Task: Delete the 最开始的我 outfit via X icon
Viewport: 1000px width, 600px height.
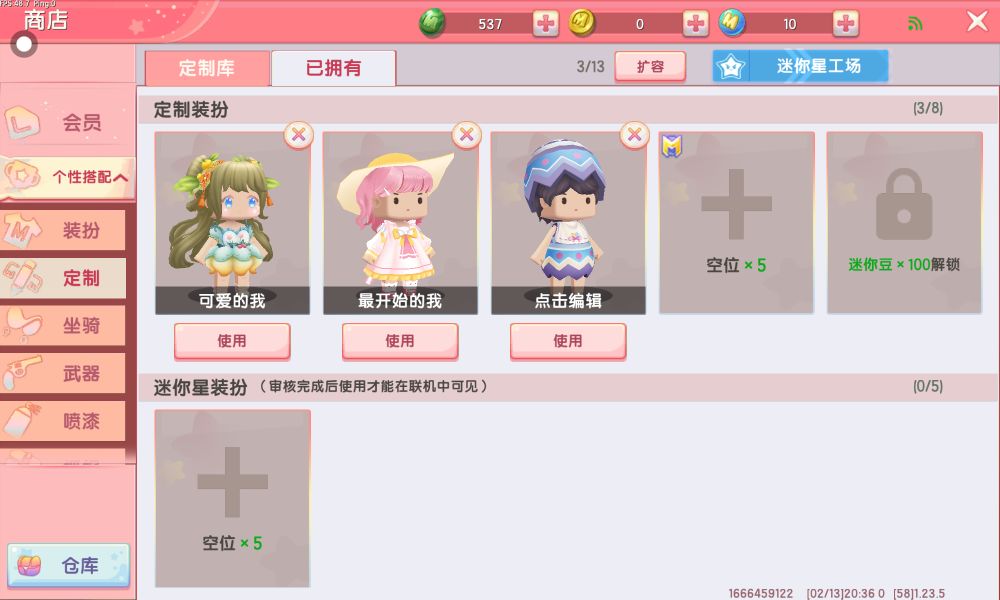Action: click(x=466, y=135)
